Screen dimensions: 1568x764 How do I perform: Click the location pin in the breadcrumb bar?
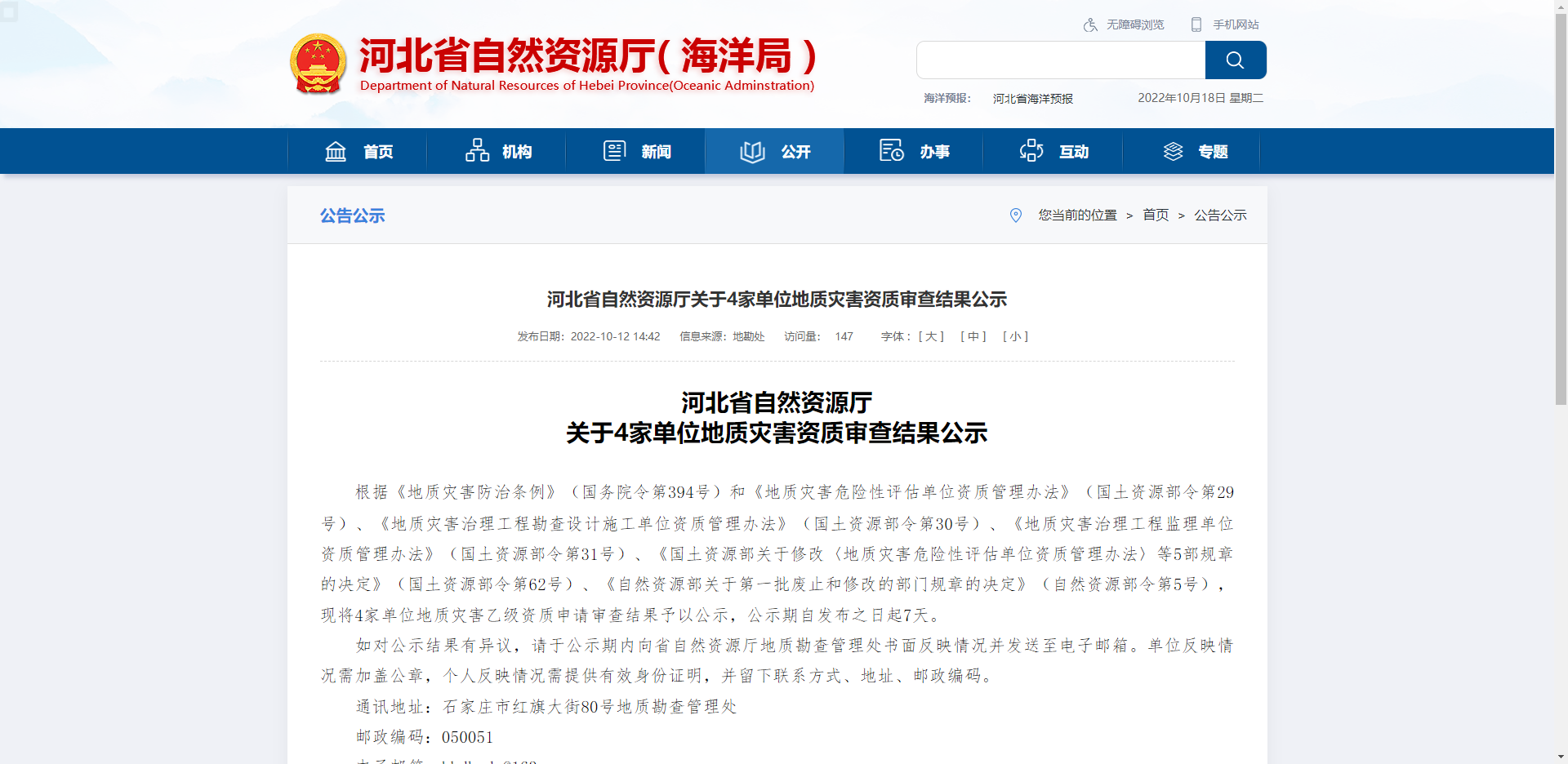tap(1015, 215)
